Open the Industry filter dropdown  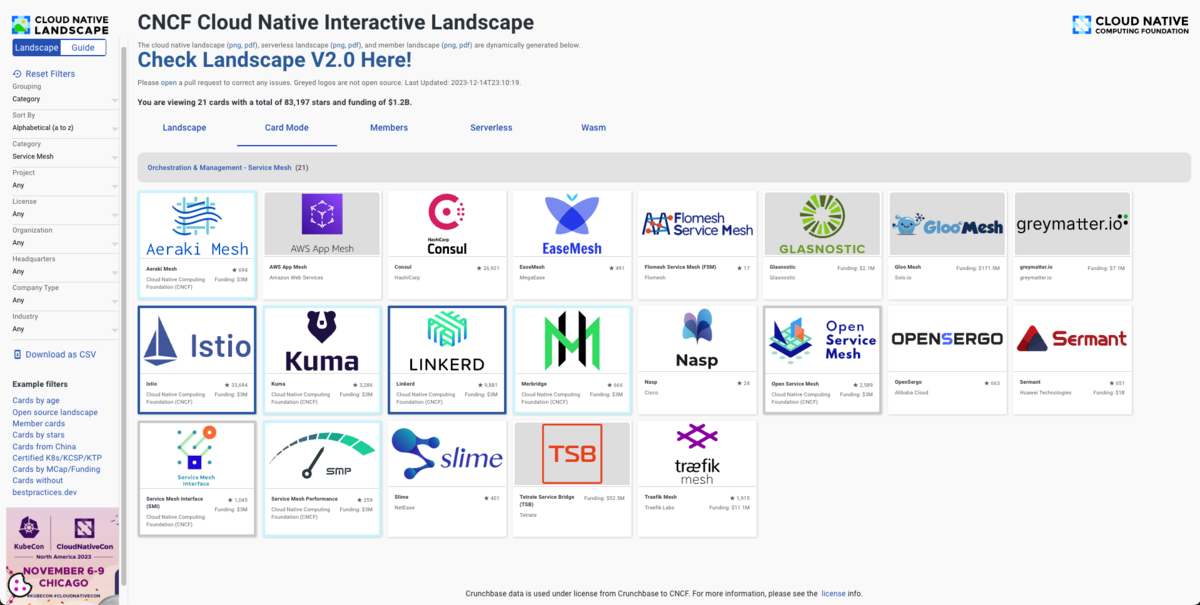tap(65, 329)
